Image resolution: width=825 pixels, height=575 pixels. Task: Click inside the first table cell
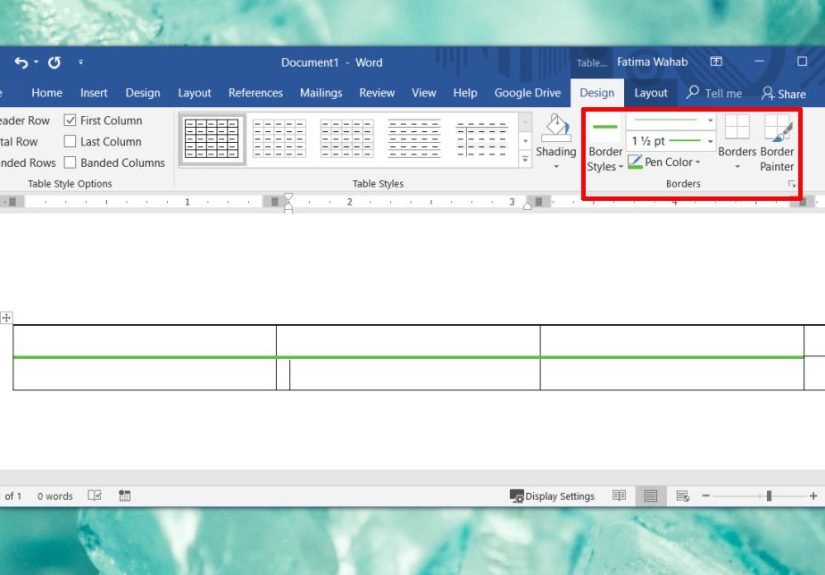(x=145, y=341)
